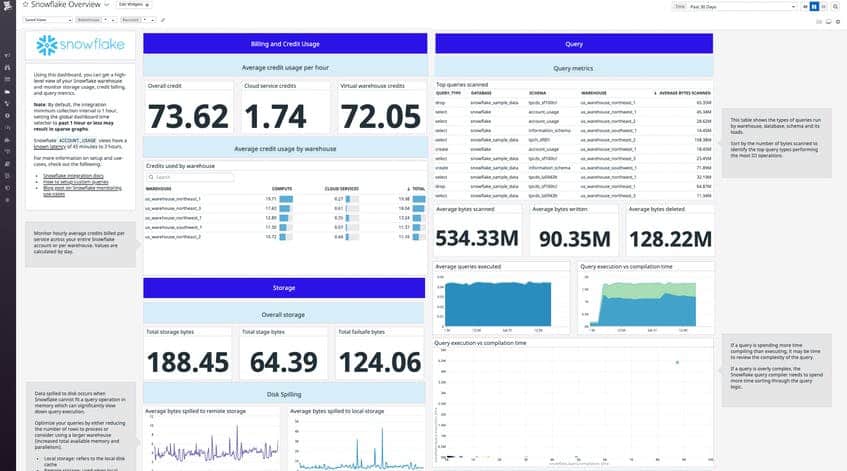This screenshot has width=847, height=471.
Task: Open the How to setup custom queries link
Action: point(76,182)
